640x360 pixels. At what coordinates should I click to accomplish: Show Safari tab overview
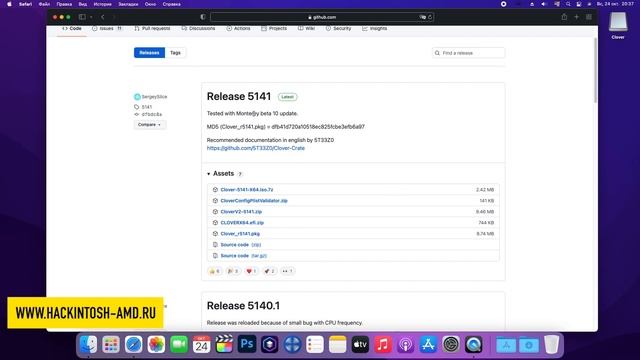click(x=589, y=17)
